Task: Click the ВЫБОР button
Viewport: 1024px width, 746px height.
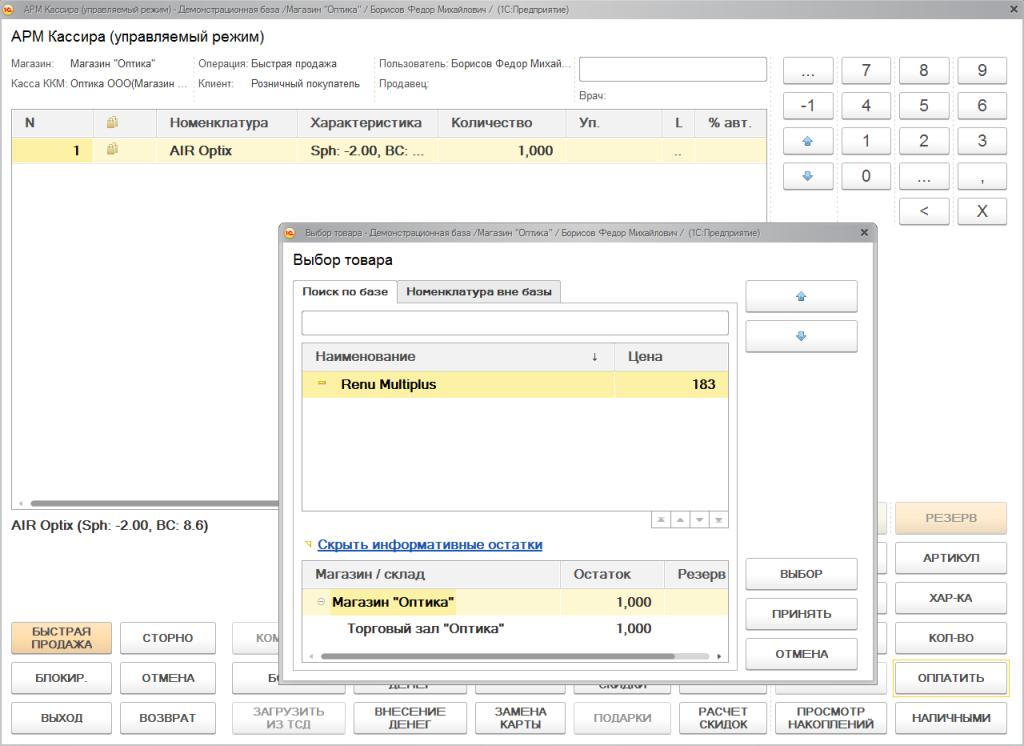Action: (x=801, y=574)
